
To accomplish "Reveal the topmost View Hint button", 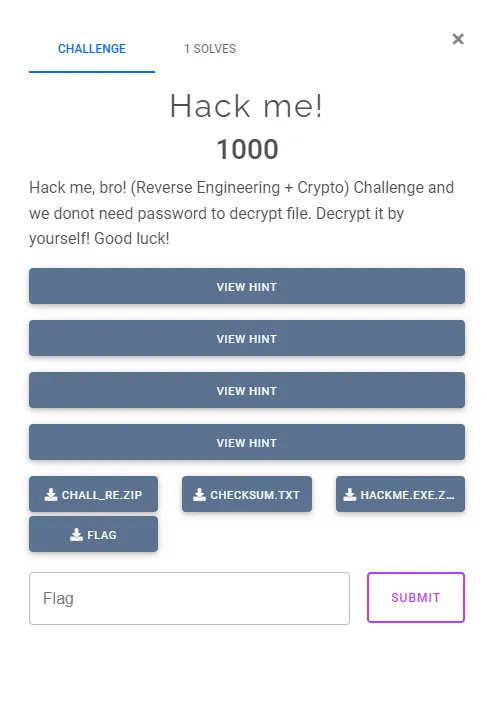I will pos(247,287).
